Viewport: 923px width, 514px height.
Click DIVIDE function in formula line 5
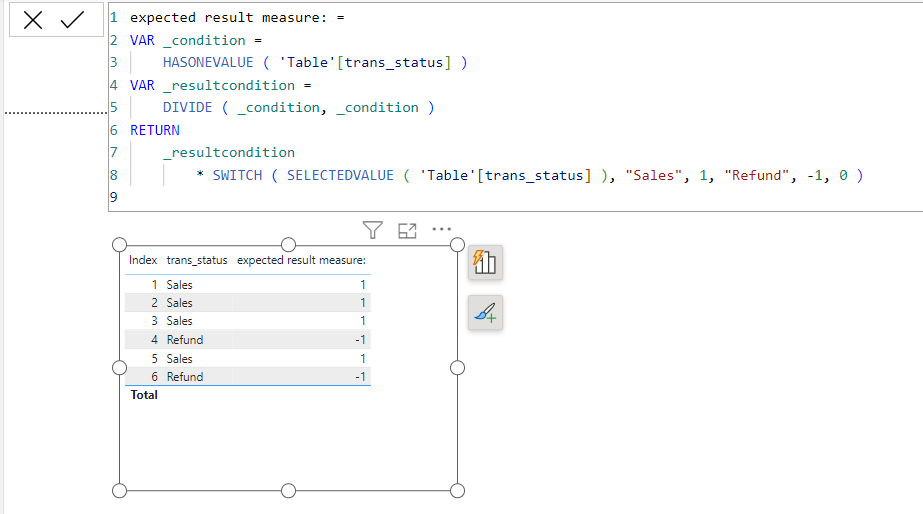click(187, 108)
